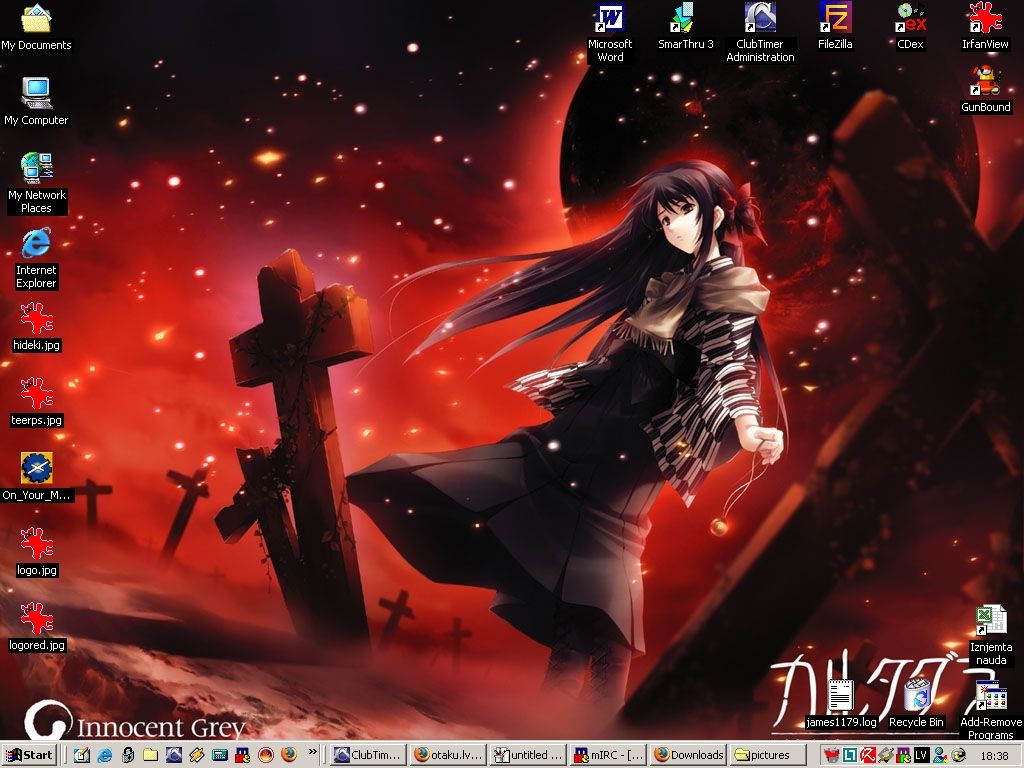Click the LV language indicator
The width and height of the screenshot is (1024, 768).
[x=921, y=756]
